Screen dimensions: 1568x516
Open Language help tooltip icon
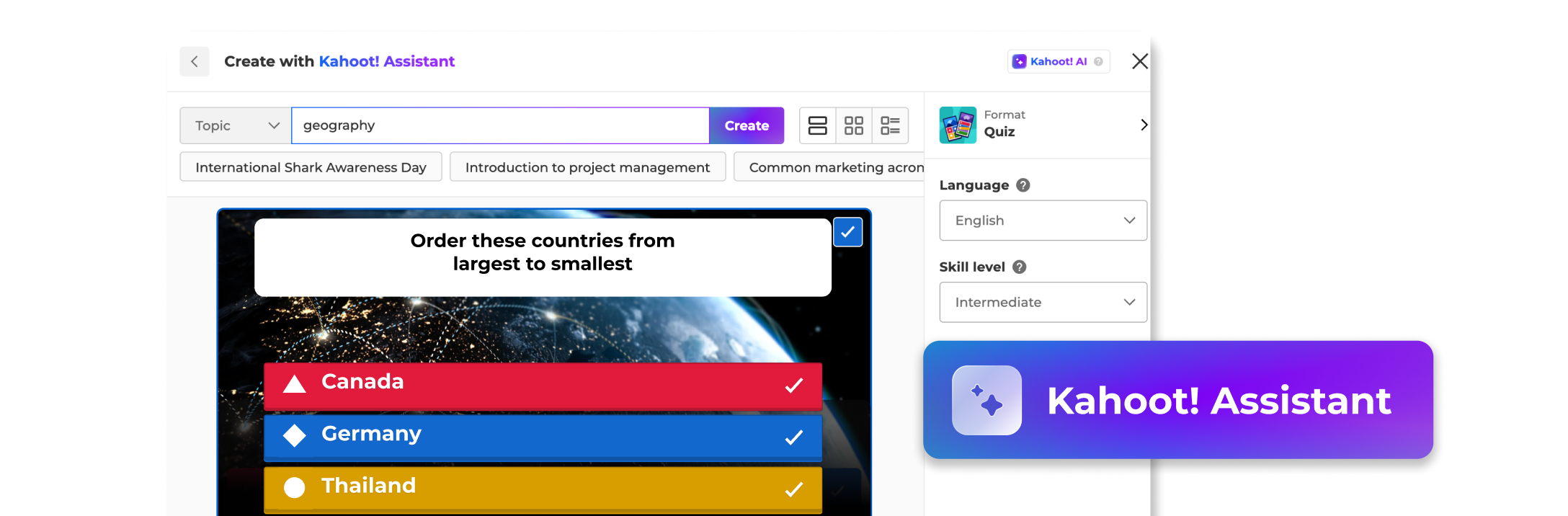tap(1023, 185)
